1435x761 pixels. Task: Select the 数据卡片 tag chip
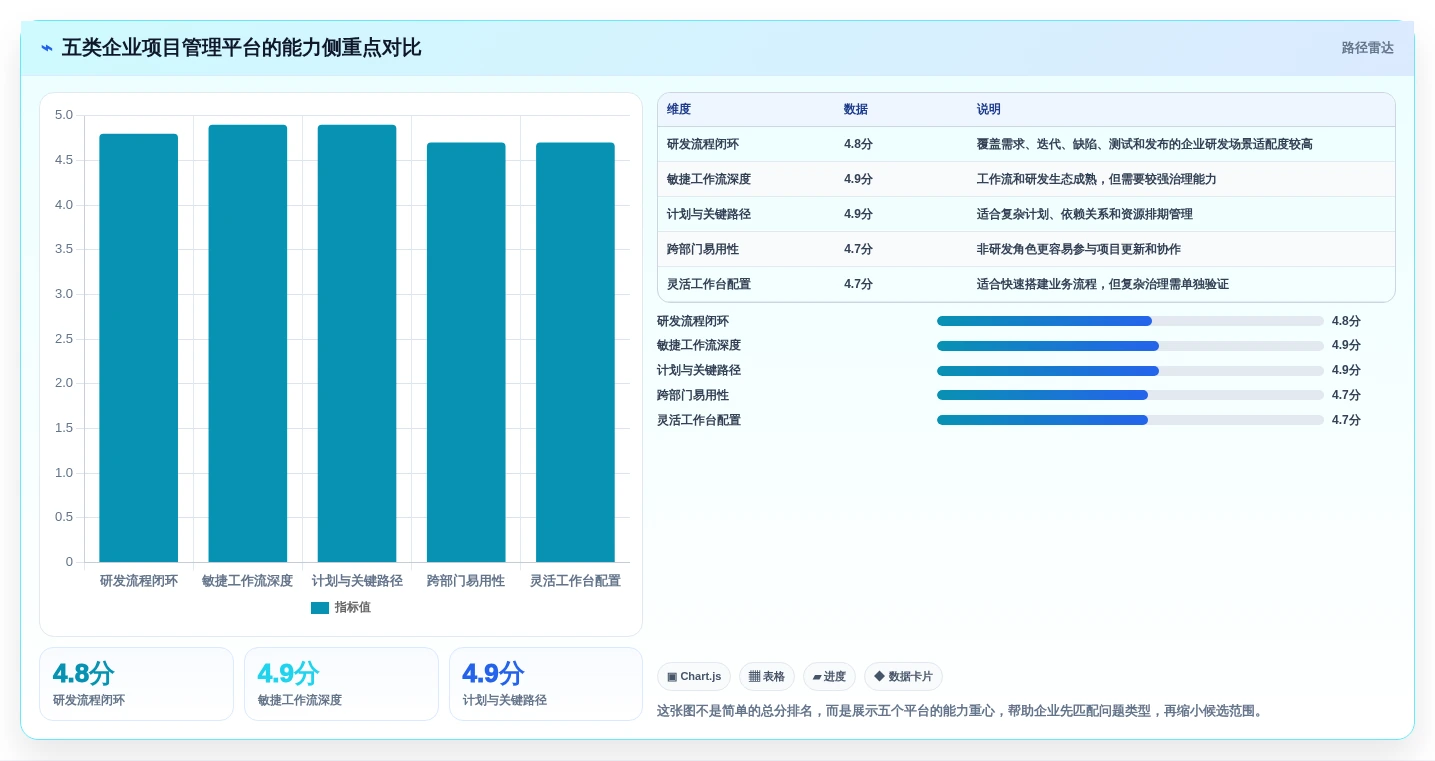(903, 677)
